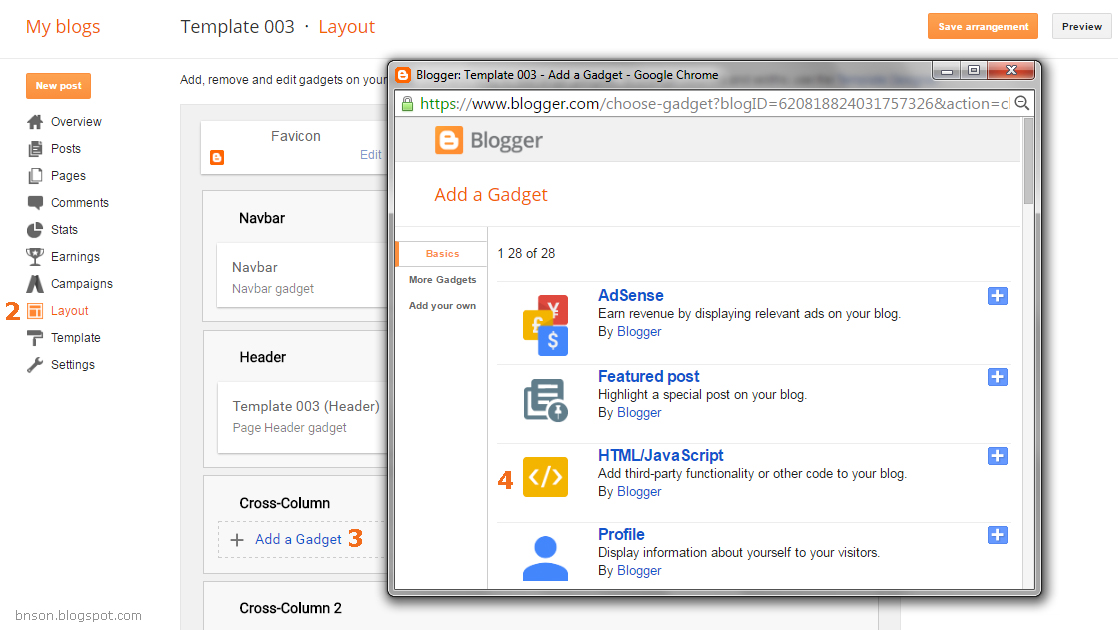Open the AdSense gadget title link
The height and width of the screenshot is (630, 1118).
click(630, 295)
